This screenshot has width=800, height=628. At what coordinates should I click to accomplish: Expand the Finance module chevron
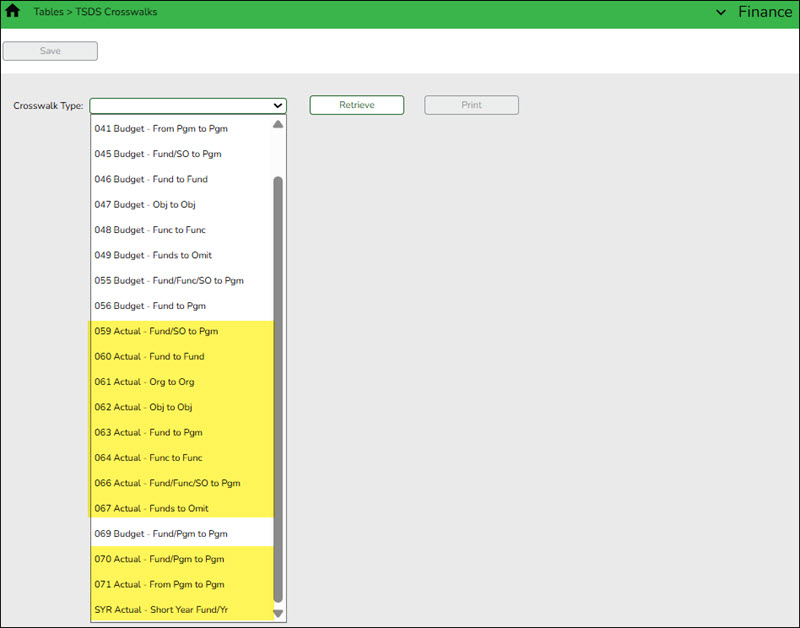pos(721,13)
